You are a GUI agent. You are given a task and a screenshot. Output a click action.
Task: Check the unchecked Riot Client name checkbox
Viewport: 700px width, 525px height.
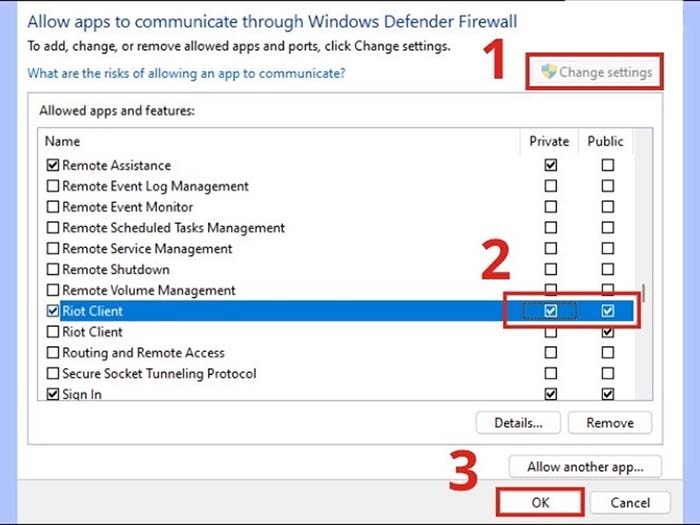point(53,332)
